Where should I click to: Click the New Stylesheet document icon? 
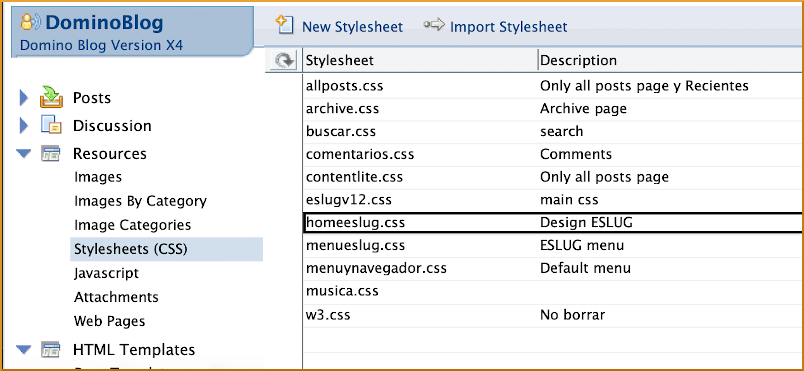284,25
